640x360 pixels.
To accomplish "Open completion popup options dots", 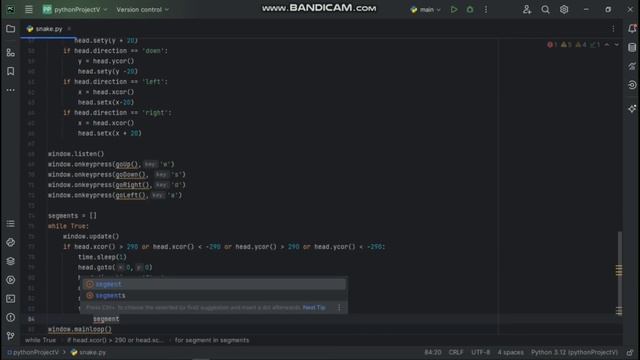I will click(x=339, y=308).
